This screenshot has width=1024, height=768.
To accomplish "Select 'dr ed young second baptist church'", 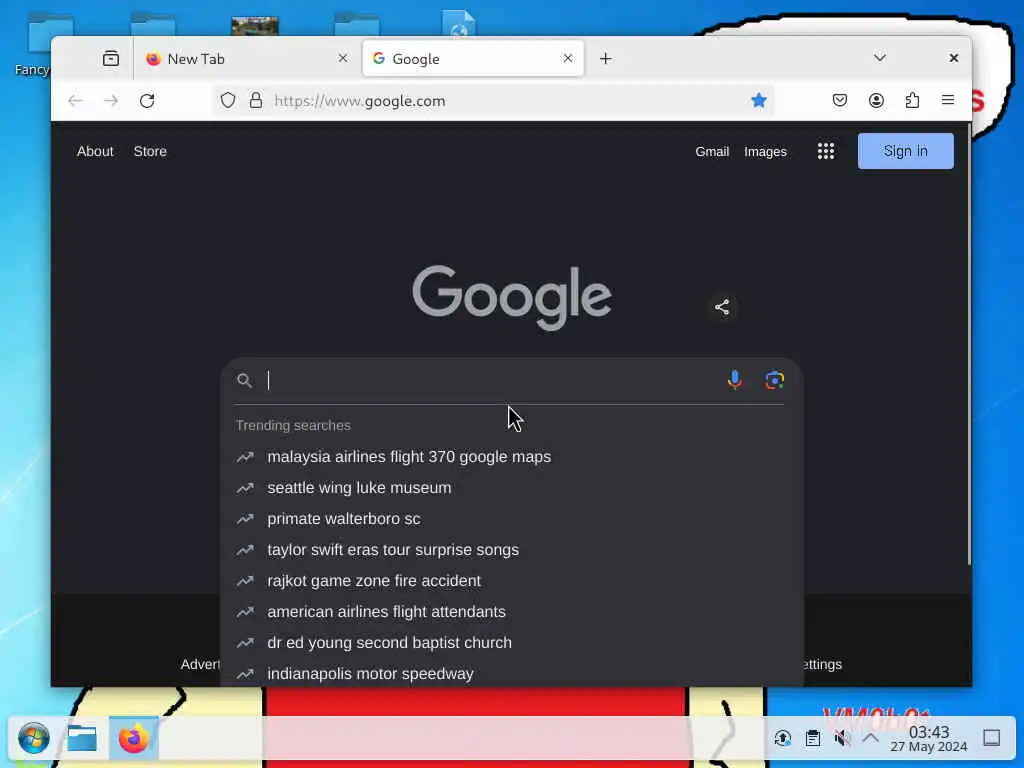I will (511, 643).
